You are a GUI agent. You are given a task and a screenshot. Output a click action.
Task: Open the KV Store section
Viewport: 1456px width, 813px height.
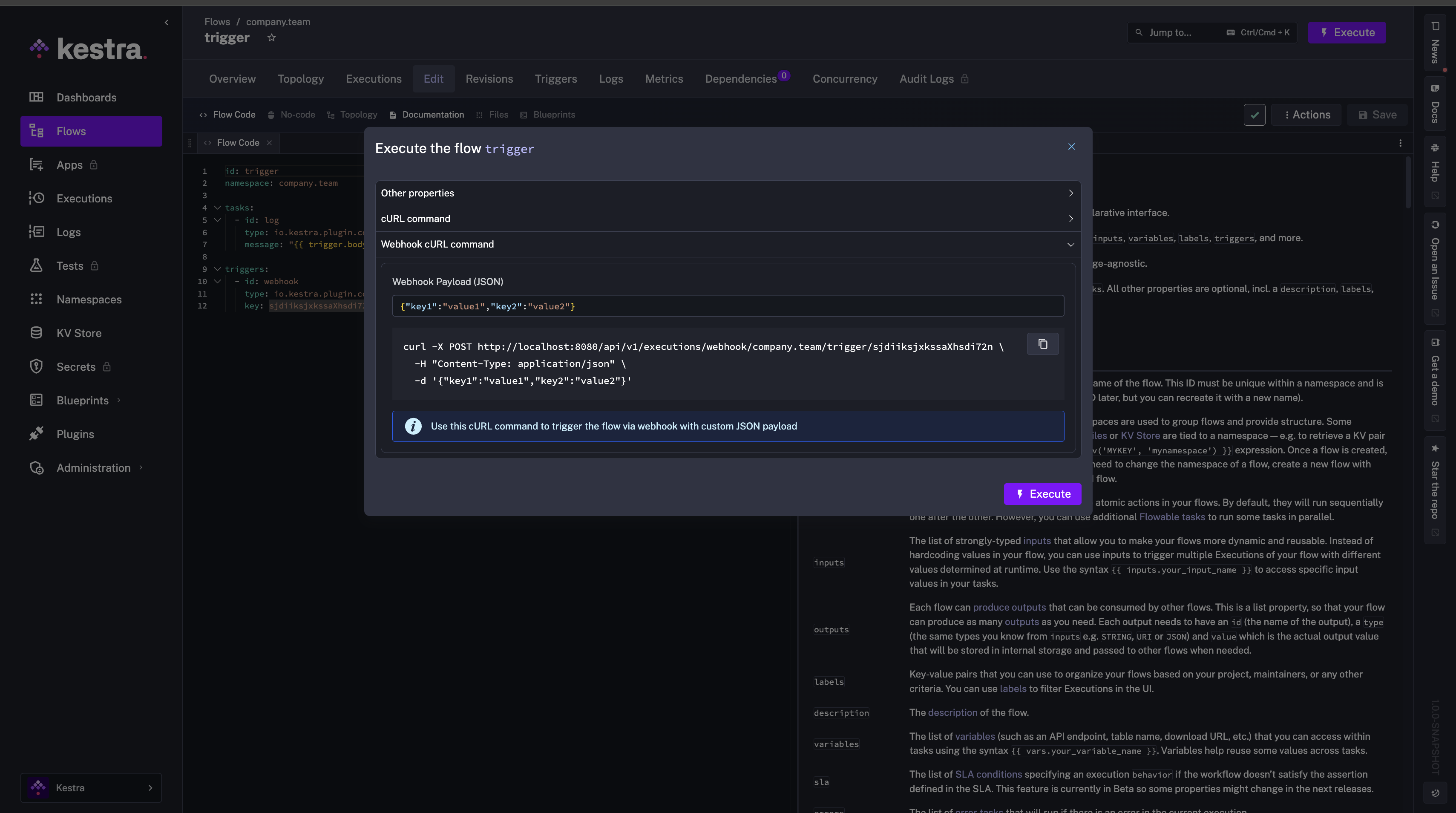(79, 332)
